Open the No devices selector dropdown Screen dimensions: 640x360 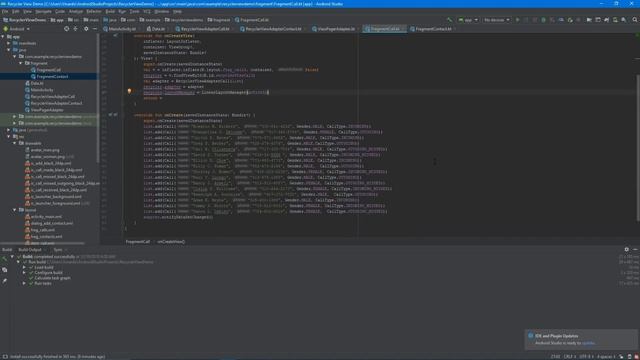(496, 20)
